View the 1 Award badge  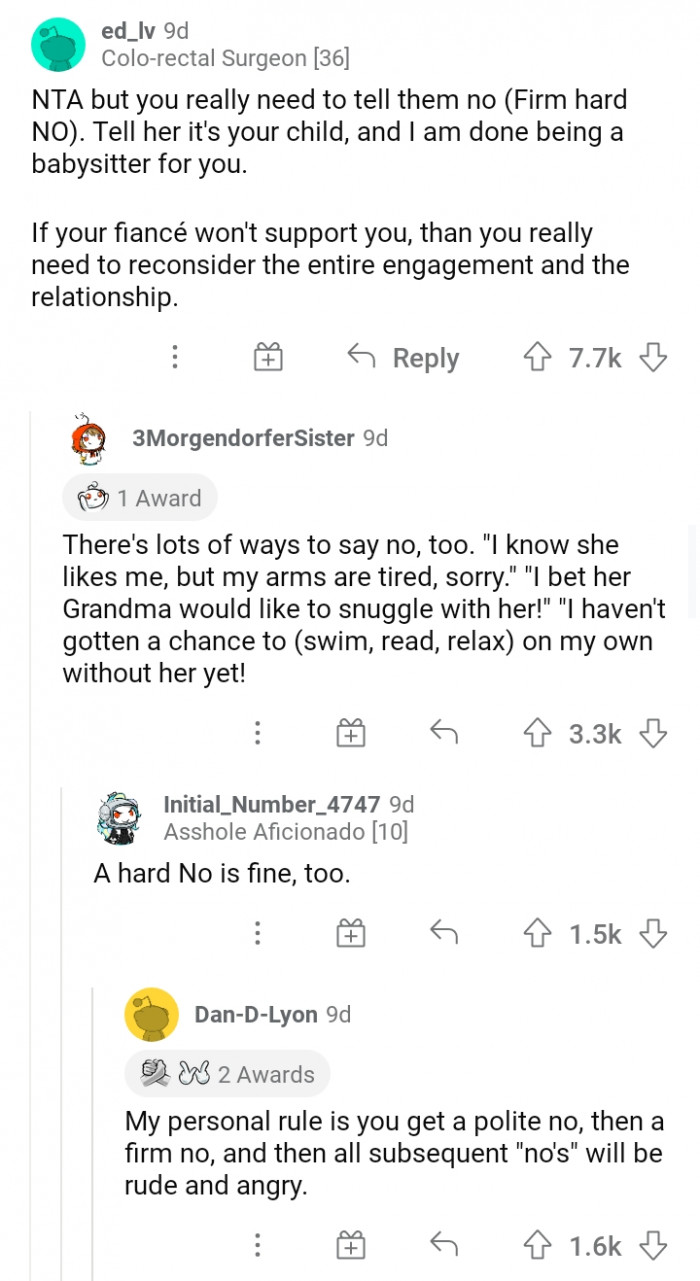(140, 498)
